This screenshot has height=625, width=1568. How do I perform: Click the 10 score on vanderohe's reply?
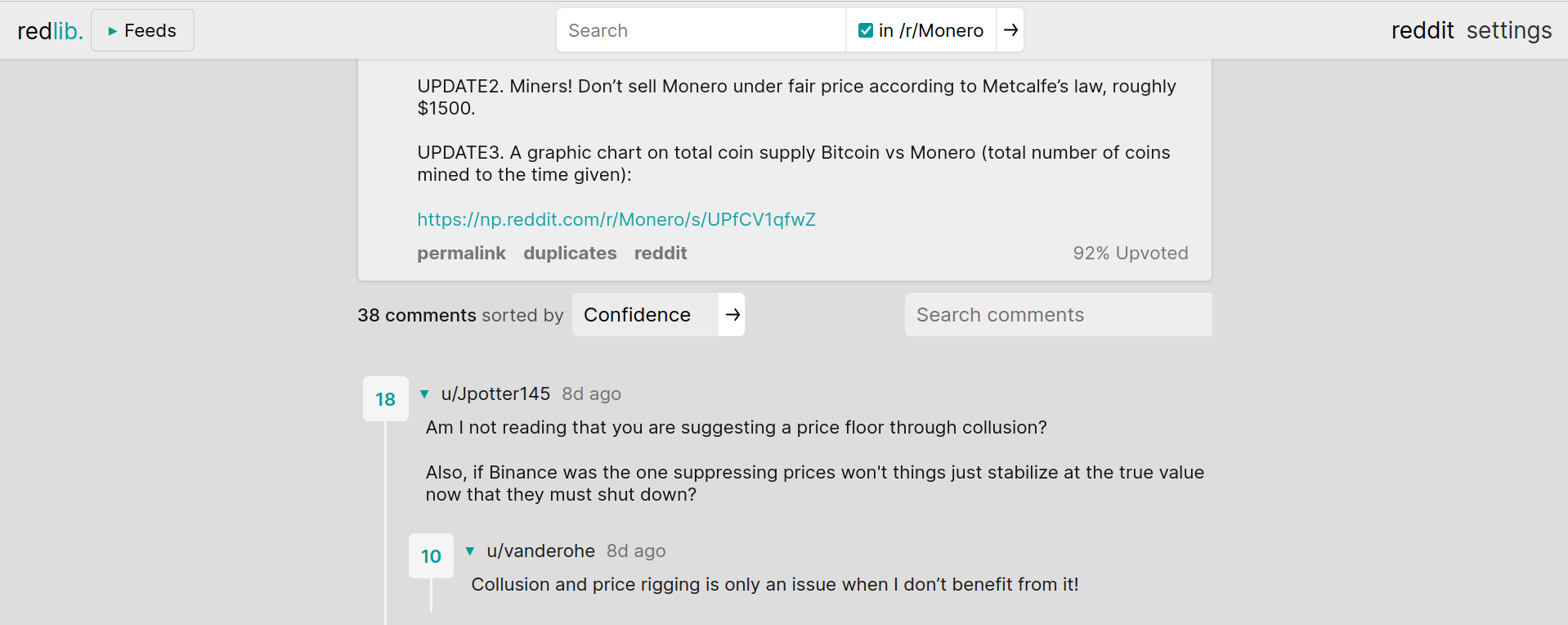coord(431,556)
